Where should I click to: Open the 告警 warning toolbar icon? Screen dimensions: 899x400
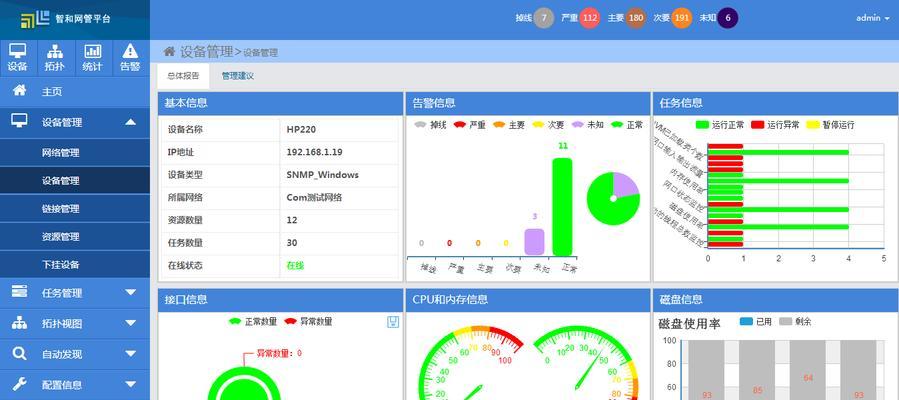click(130, 57)
